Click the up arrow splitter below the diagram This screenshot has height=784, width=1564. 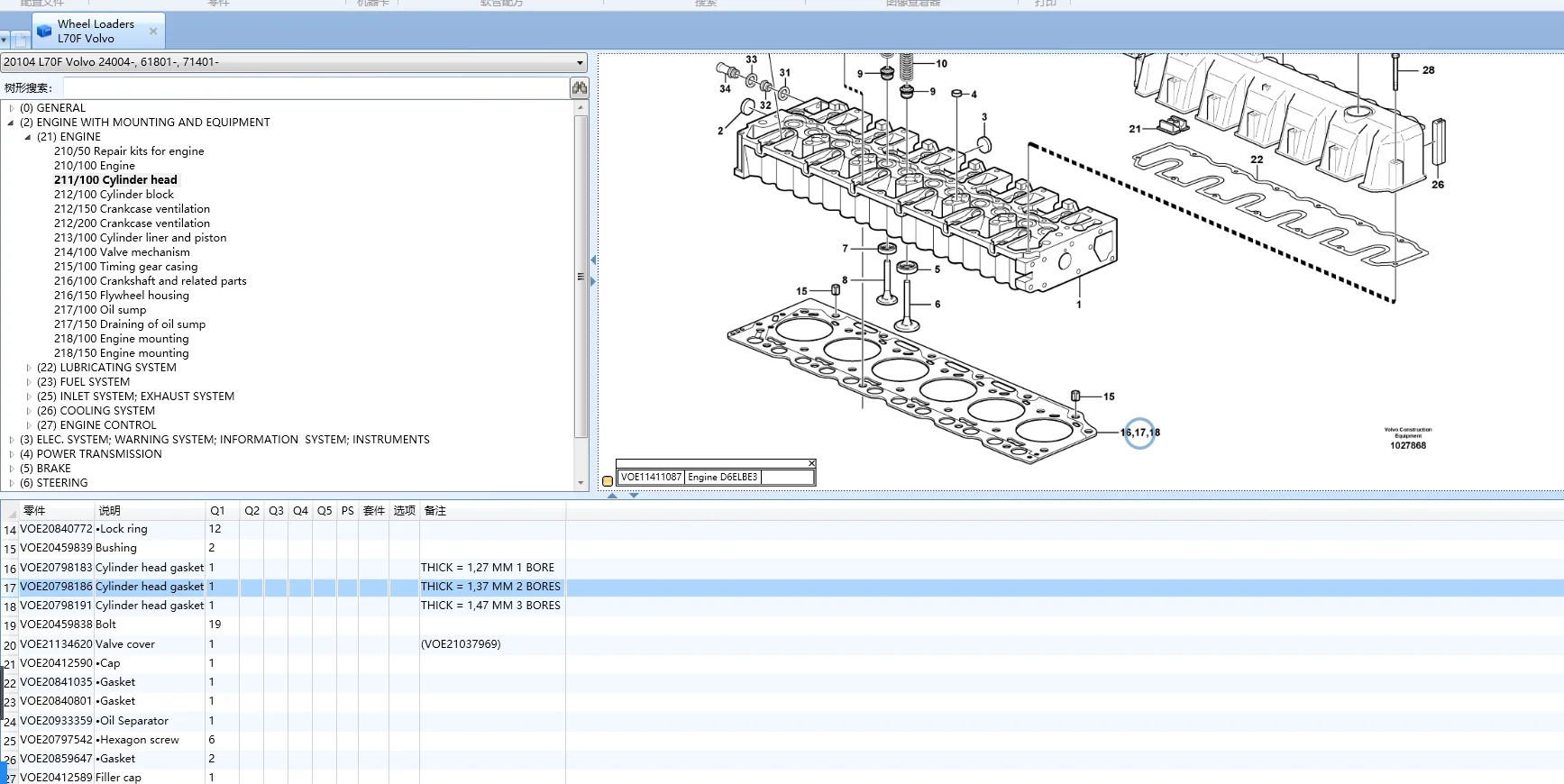pos(613,496)
